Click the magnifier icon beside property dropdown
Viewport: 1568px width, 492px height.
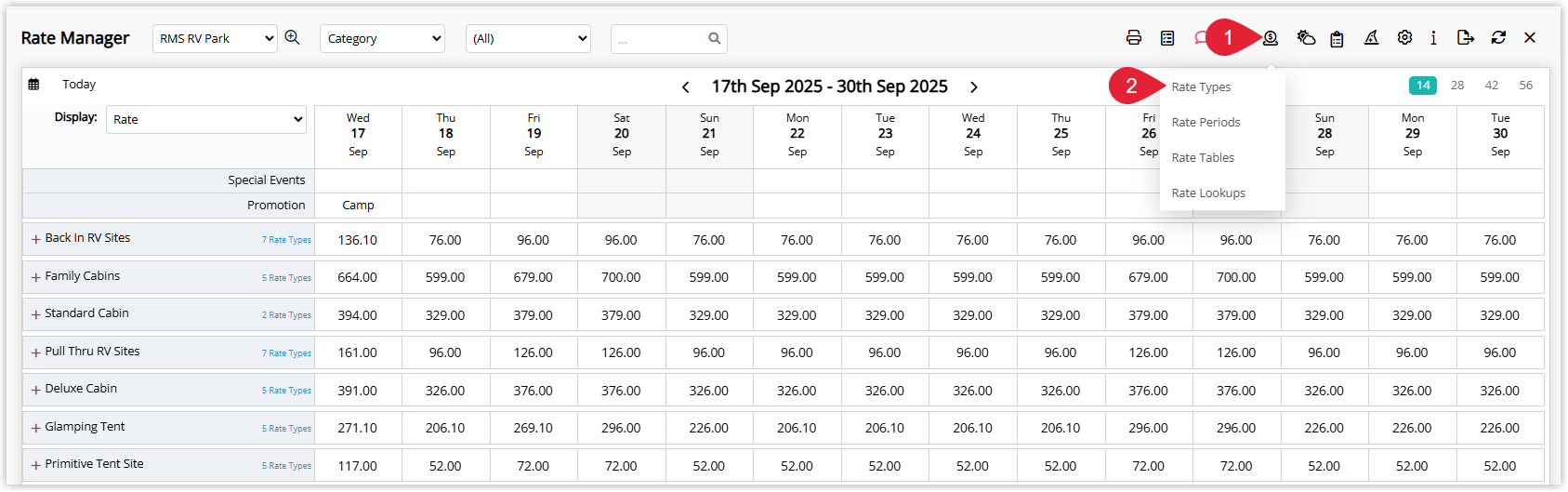pyautogui.click(x=292, y=37)
